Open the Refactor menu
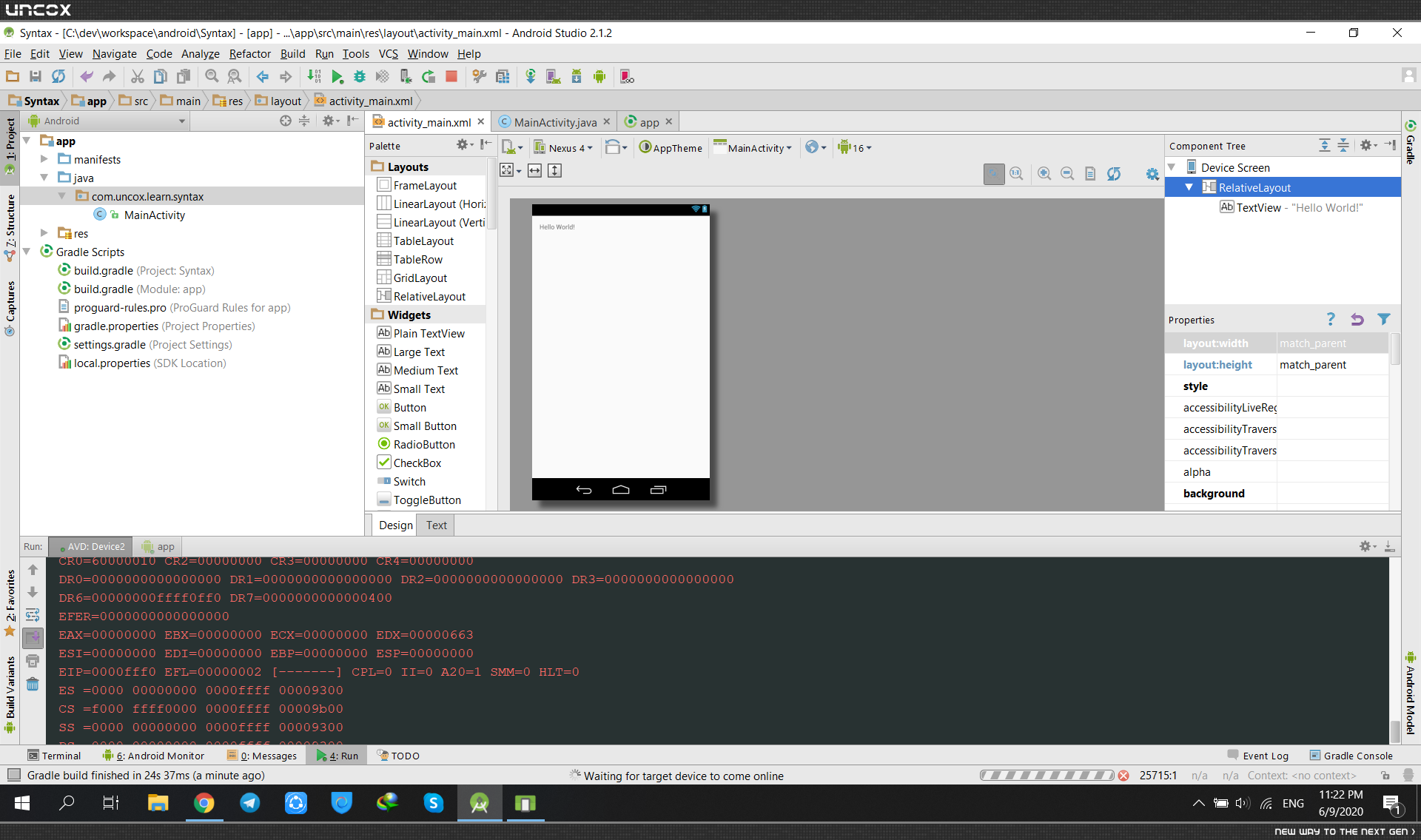Screen dimensions: 1421x840 250,54
